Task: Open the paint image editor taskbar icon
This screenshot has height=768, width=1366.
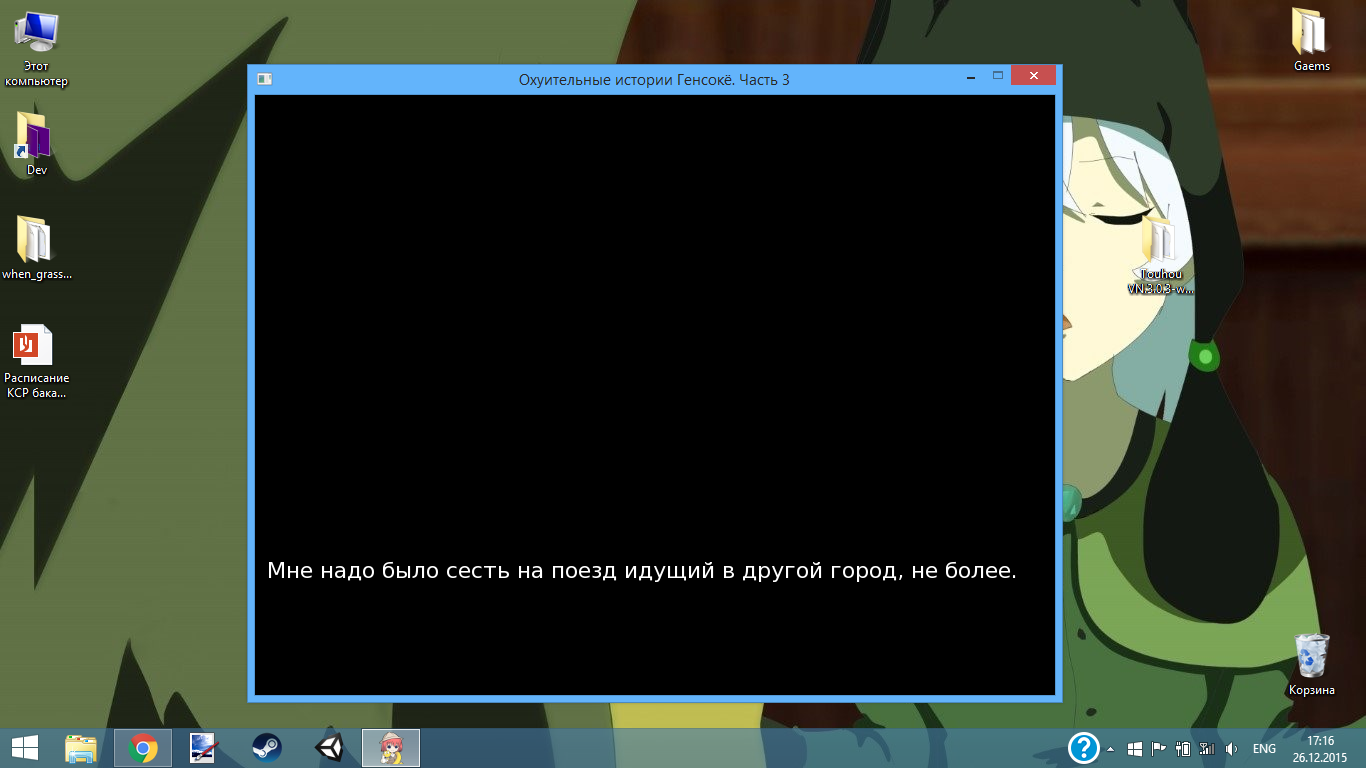Action: 204,748
